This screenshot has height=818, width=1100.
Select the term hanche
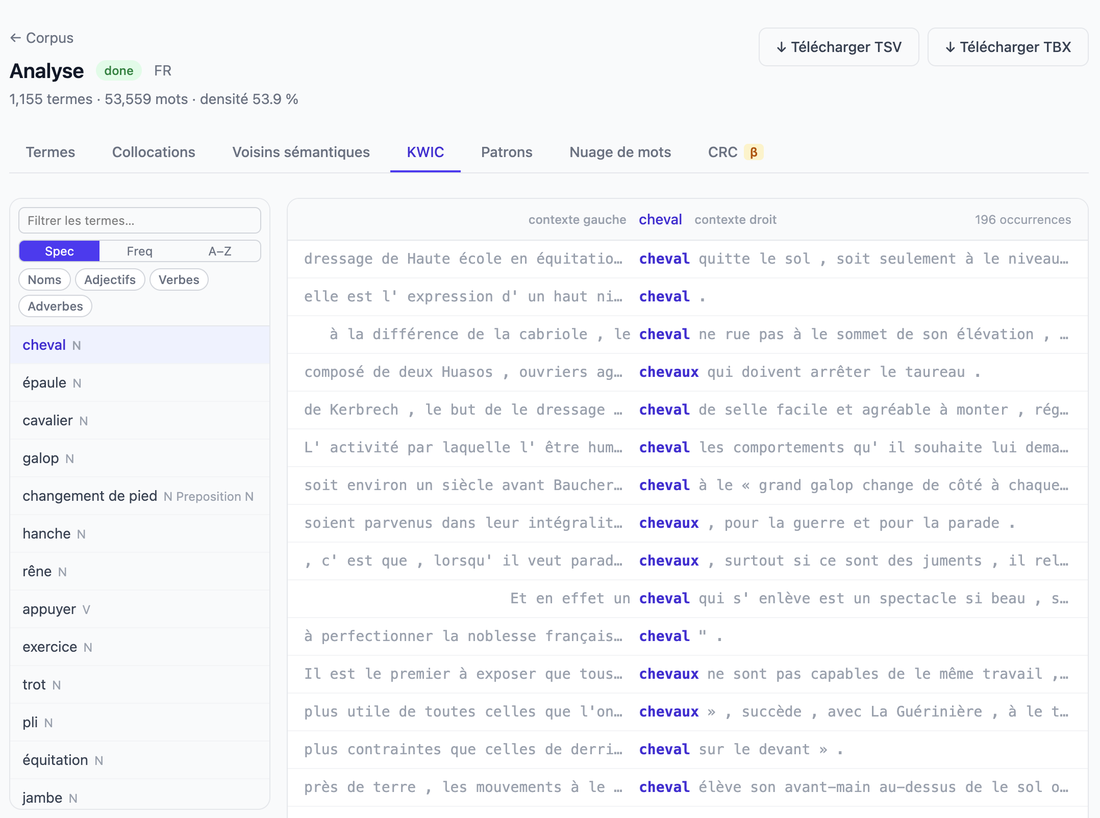tap(140, 534)
